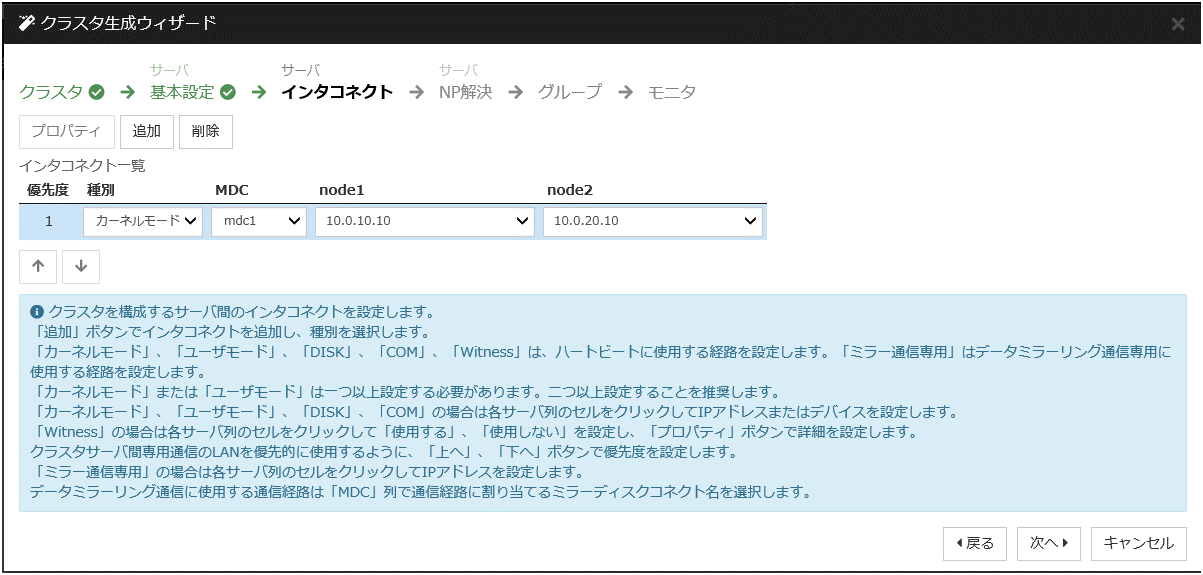Expand the node1 IP address dropdown
The height and width of the screenshot is (575, 1203).
tap(424, 221)
